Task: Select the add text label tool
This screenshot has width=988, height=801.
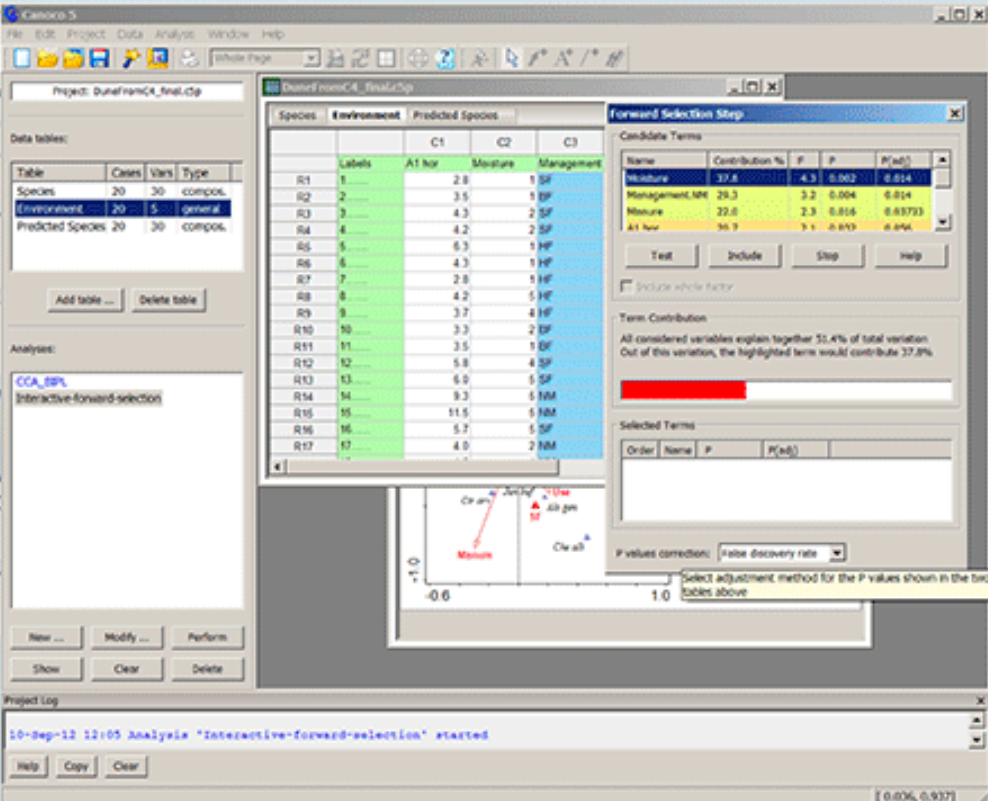Action: click(x=563, y=58)
